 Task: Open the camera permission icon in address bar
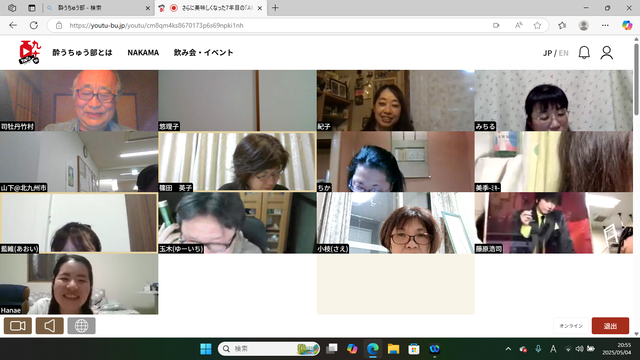point(496,25)
